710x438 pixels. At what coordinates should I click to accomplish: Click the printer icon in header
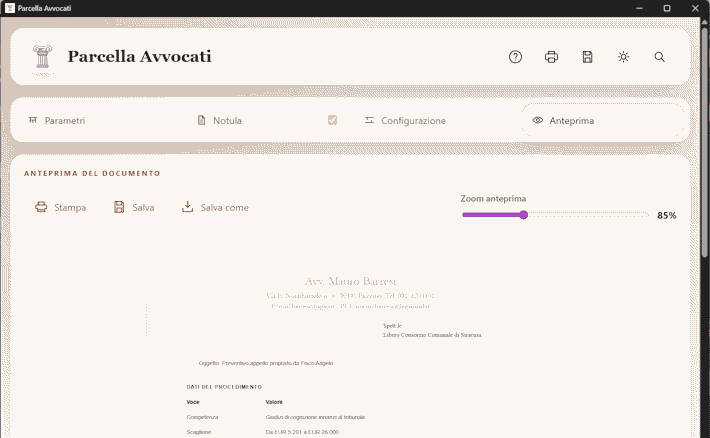pos(551,57)
